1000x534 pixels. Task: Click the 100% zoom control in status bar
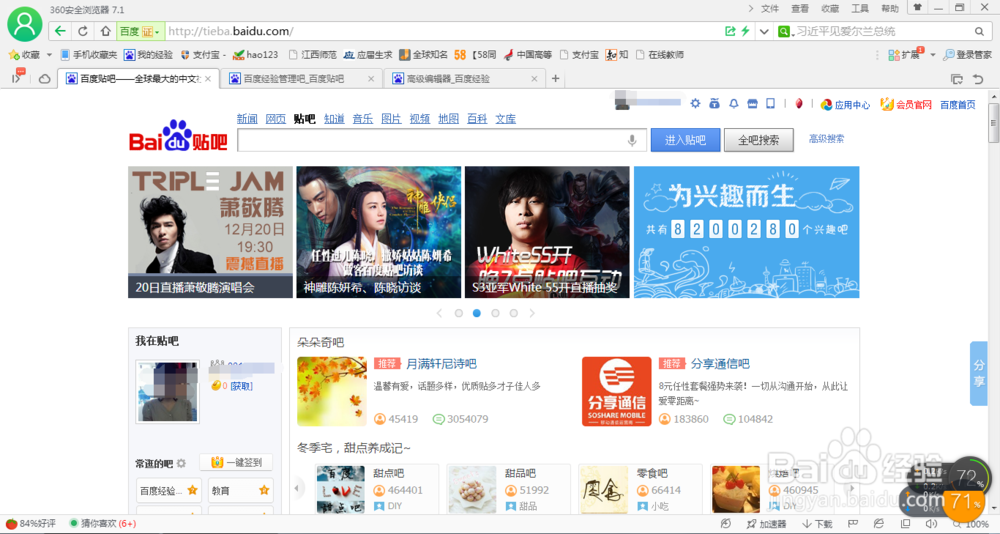(x=971, y=524)
